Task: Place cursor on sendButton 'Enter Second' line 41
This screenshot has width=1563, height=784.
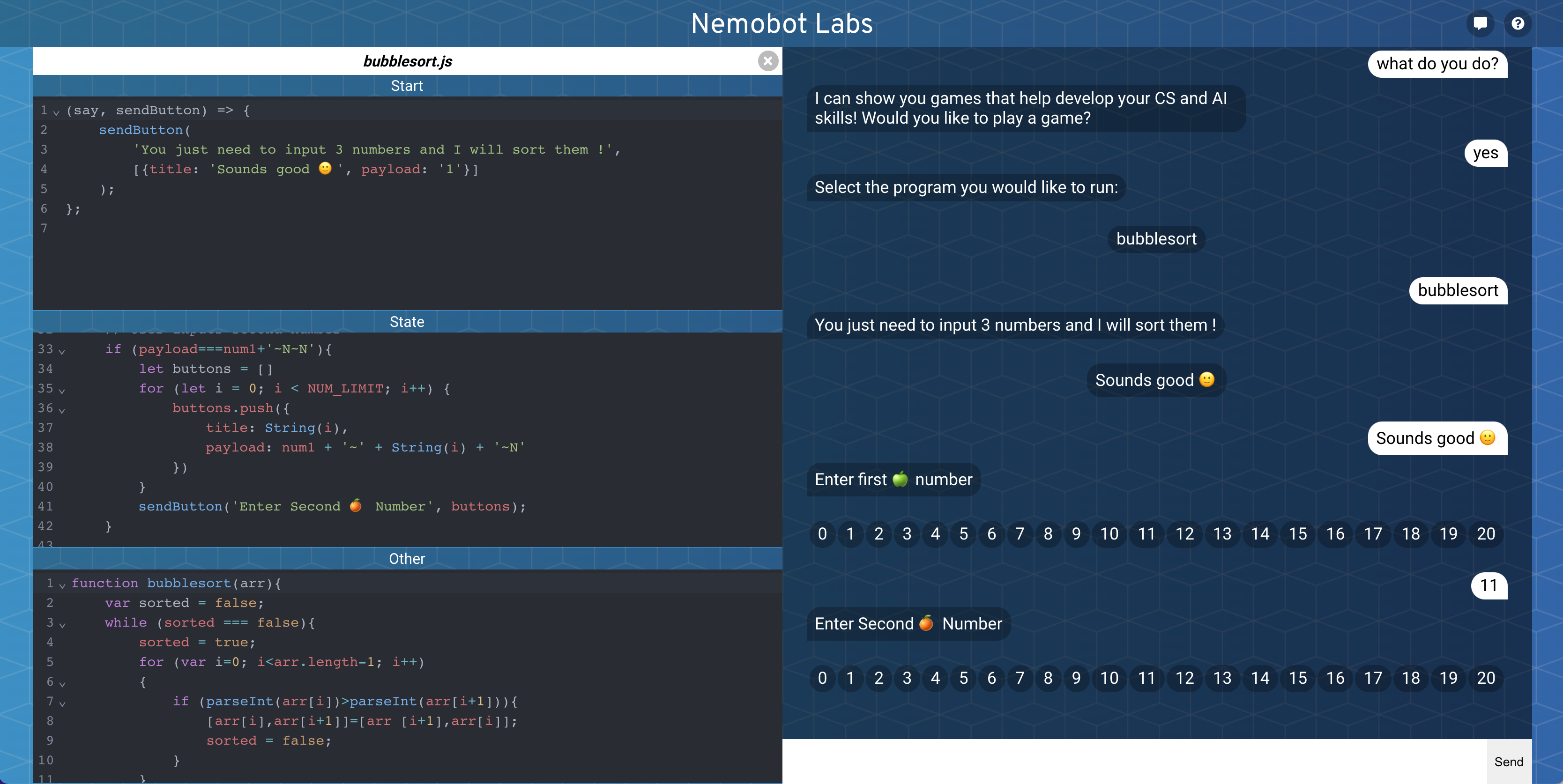Action: point(332,507)
